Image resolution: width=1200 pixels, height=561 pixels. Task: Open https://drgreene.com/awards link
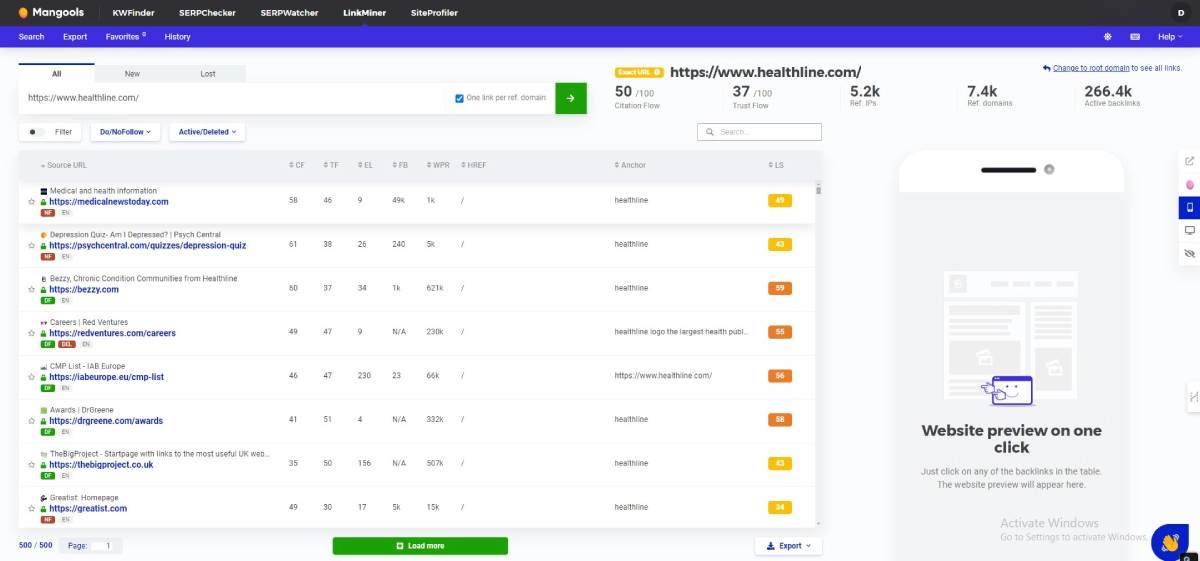106,421
